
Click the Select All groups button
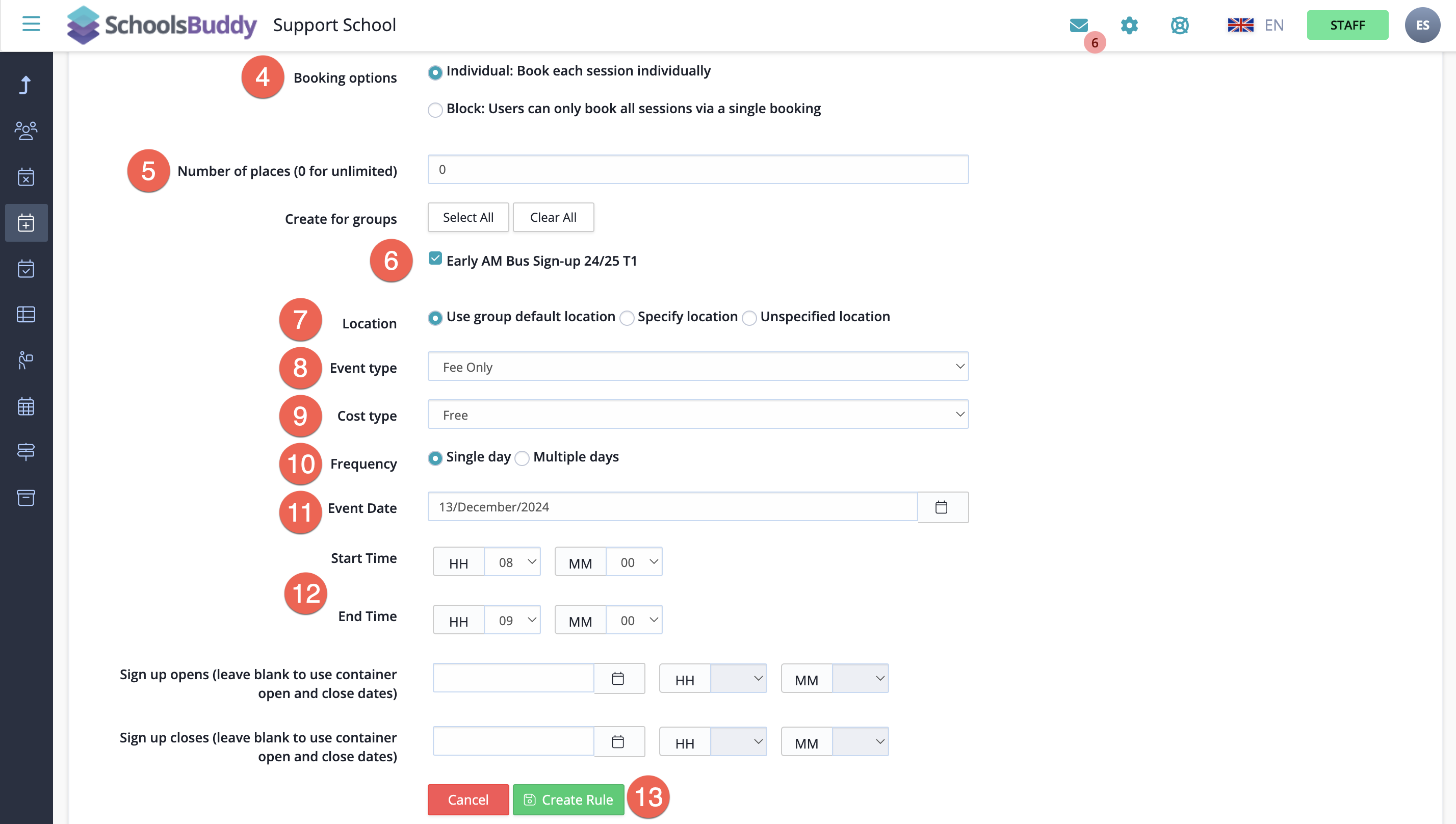469,217
